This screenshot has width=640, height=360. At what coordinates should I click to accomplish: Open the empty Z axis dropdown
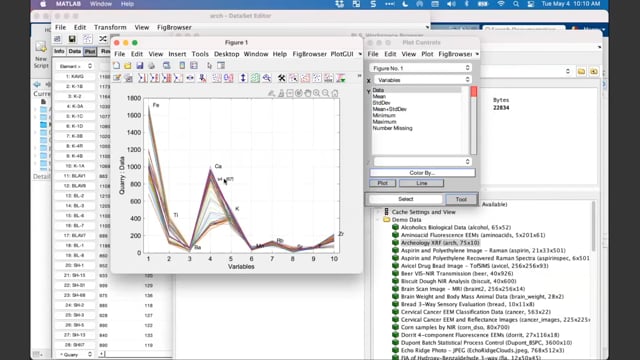[x=422, y=162]
